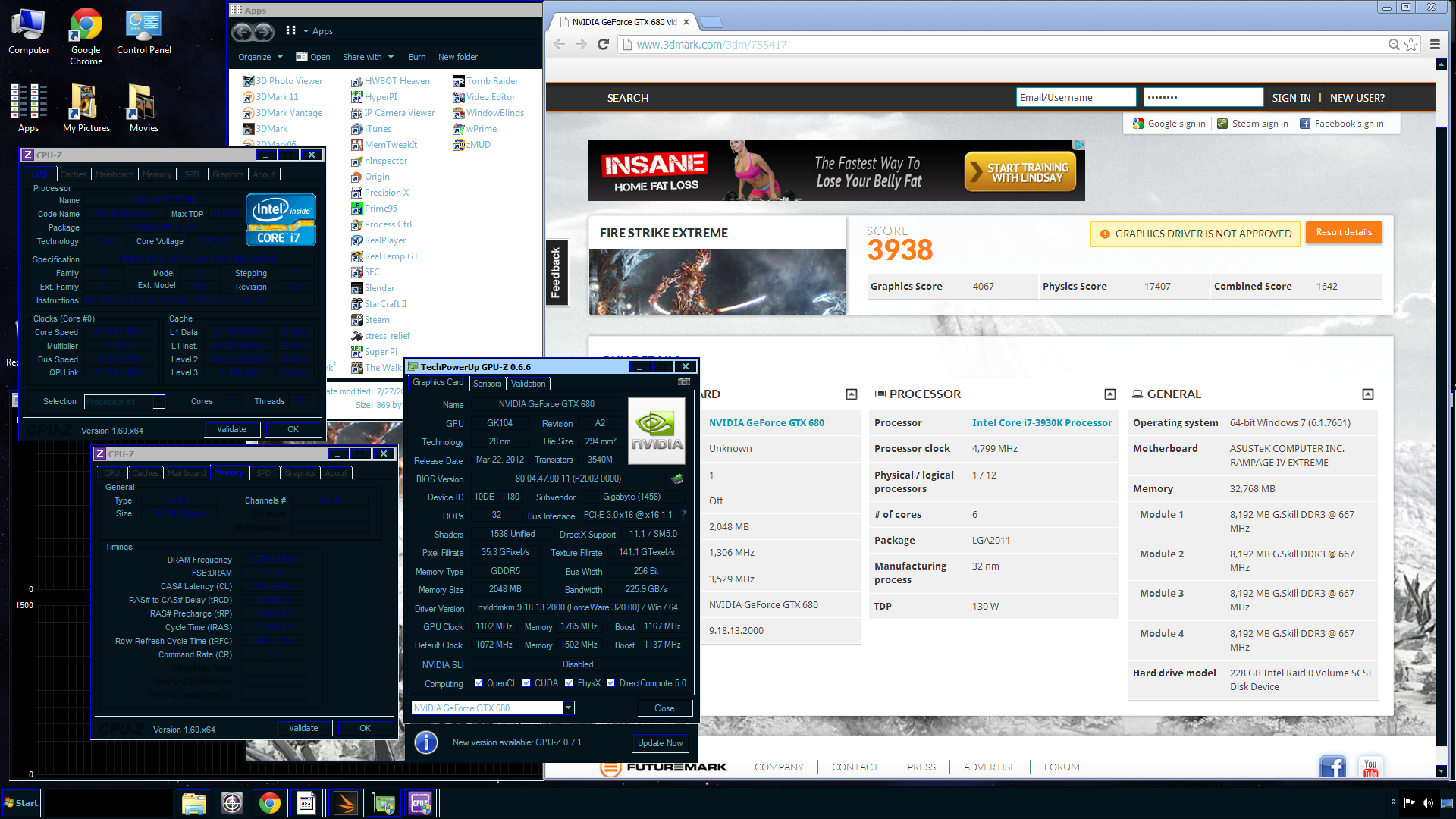Open the Control Panel desktop icon

(144, 31)
